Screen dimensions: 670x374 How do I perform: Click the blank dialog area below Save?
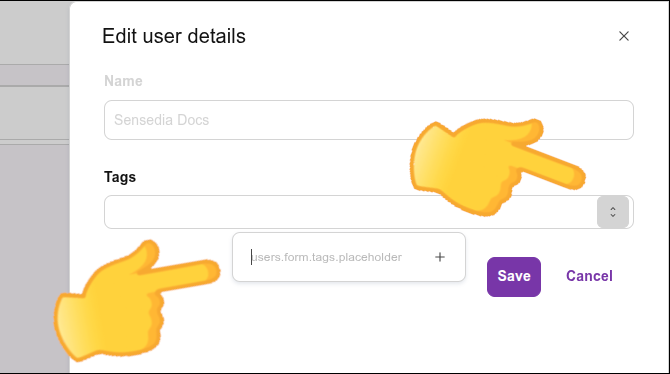click(x=514, y=333)
